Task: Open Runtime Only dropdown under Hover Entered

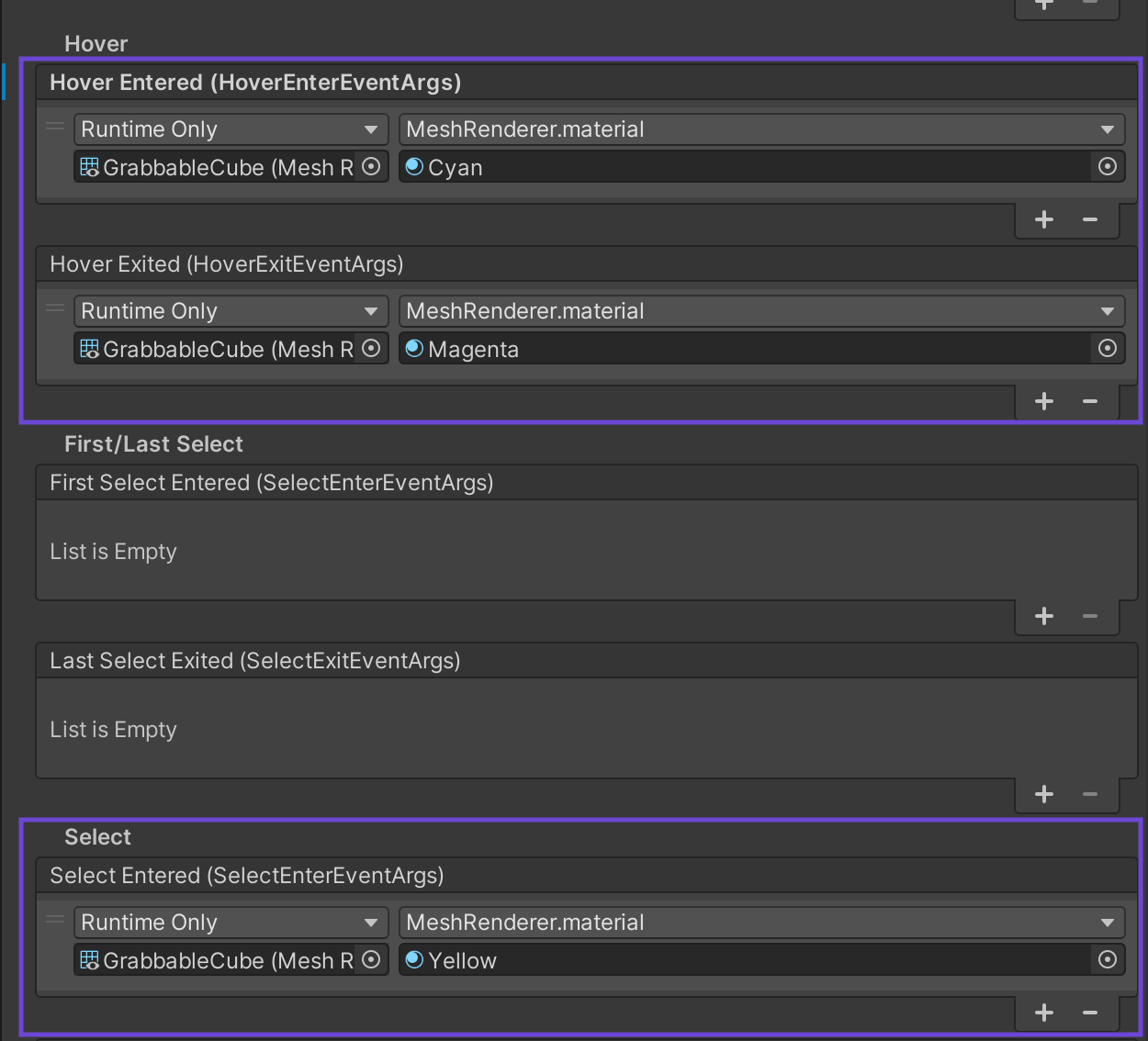Action: pyautogui.click(x=230, y=129)
